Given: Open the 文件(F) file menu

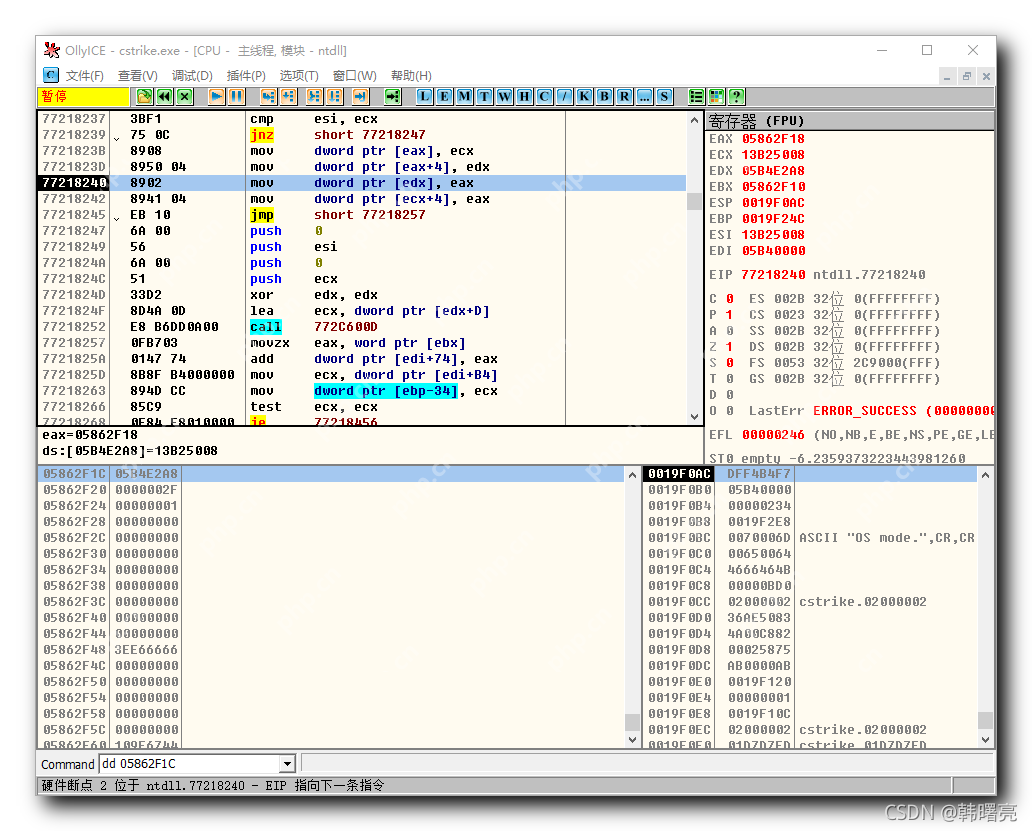Looking at the screenshot, I should 85,76.
